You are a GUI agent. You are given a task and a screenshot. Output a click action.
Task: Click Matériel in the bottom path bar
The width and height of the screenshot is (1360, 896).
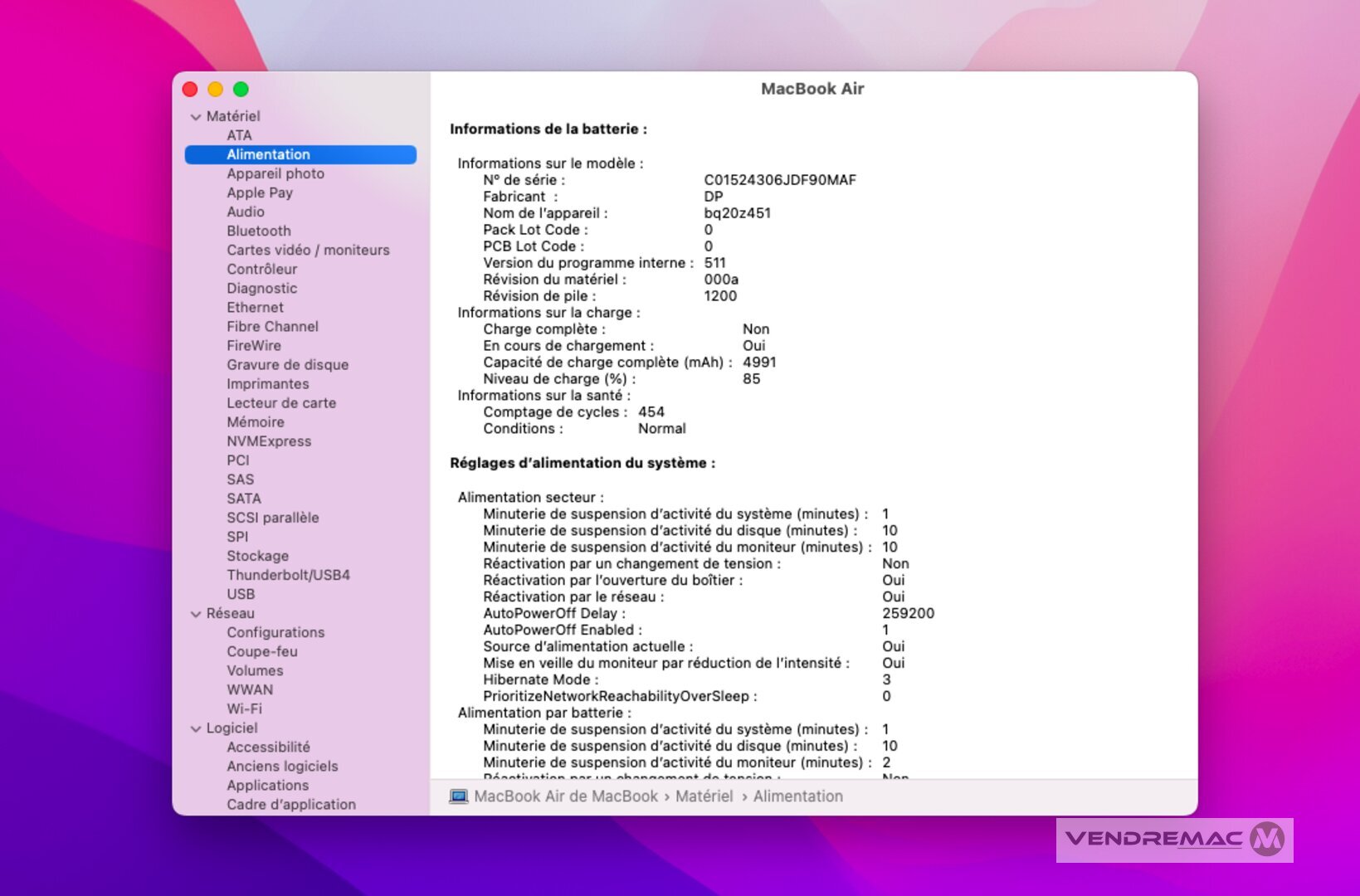(x=704, y=796)
